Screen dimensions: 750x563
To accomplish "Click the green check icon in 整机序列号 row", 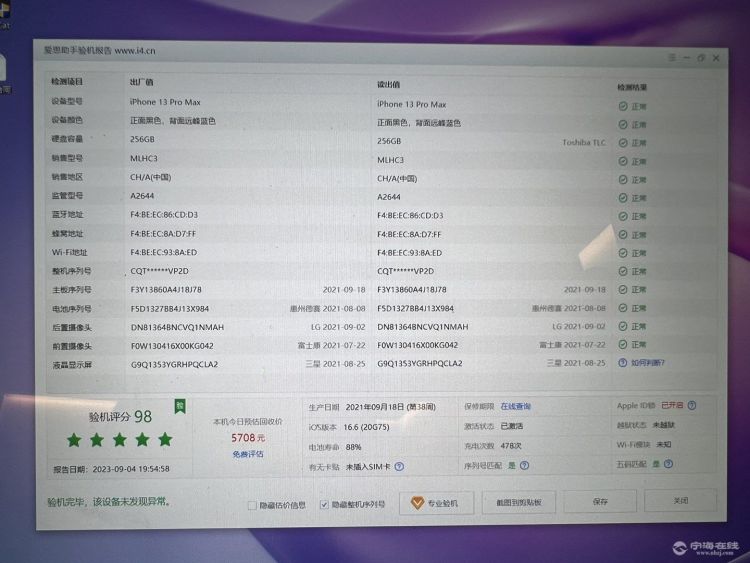I will [x=623, y=271].
